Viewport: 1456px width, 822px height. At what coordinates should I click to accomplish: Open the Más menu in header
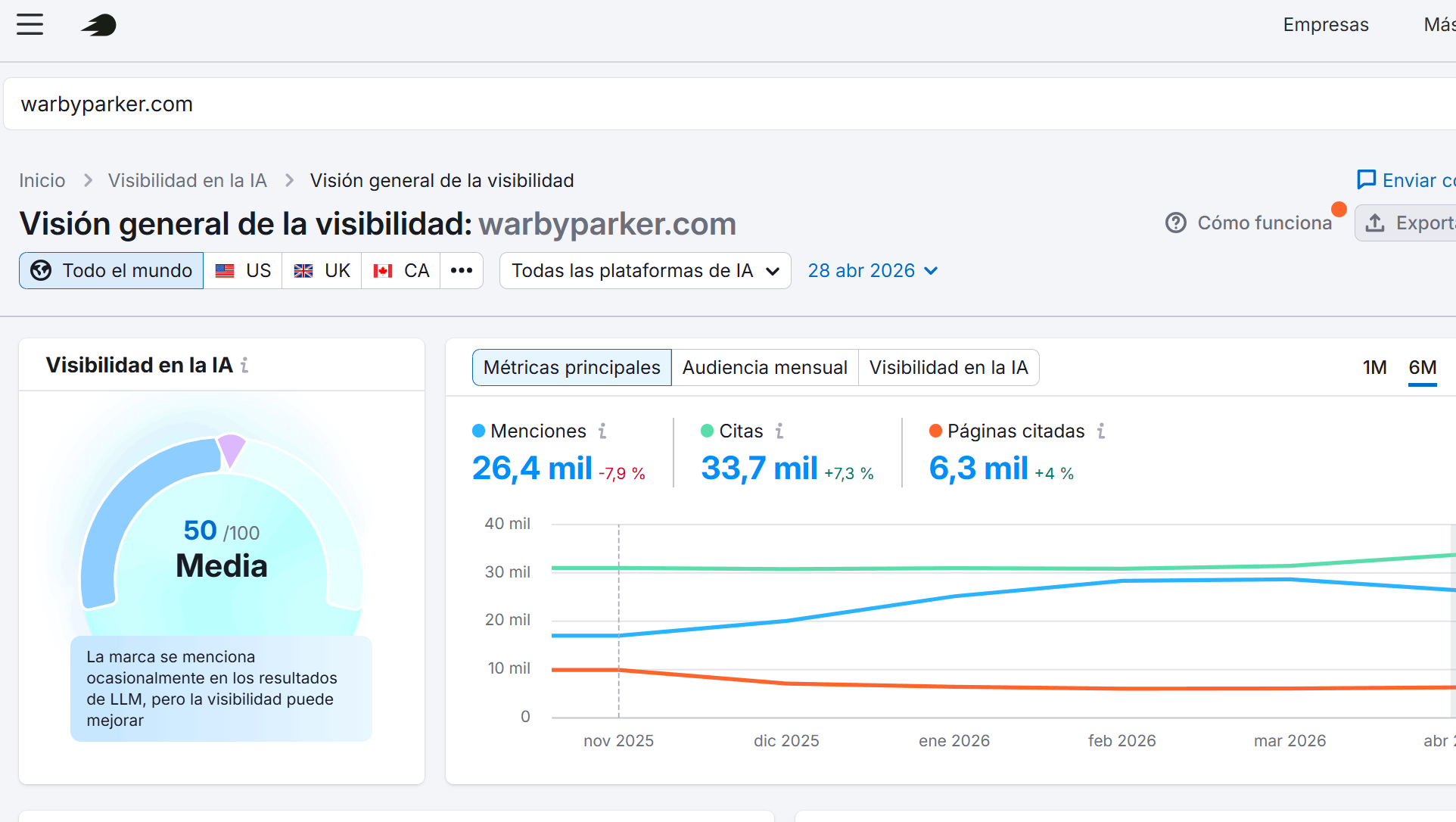(x=1439, y=25)
